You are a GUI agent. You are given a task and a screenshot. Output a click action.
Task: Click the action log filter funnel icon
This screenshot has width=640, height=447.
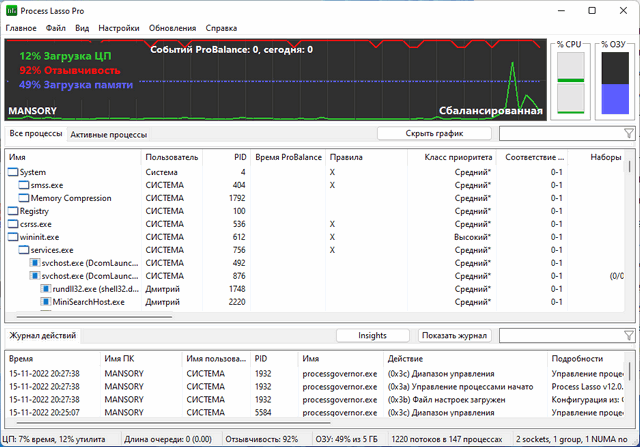tap(628, 336)
